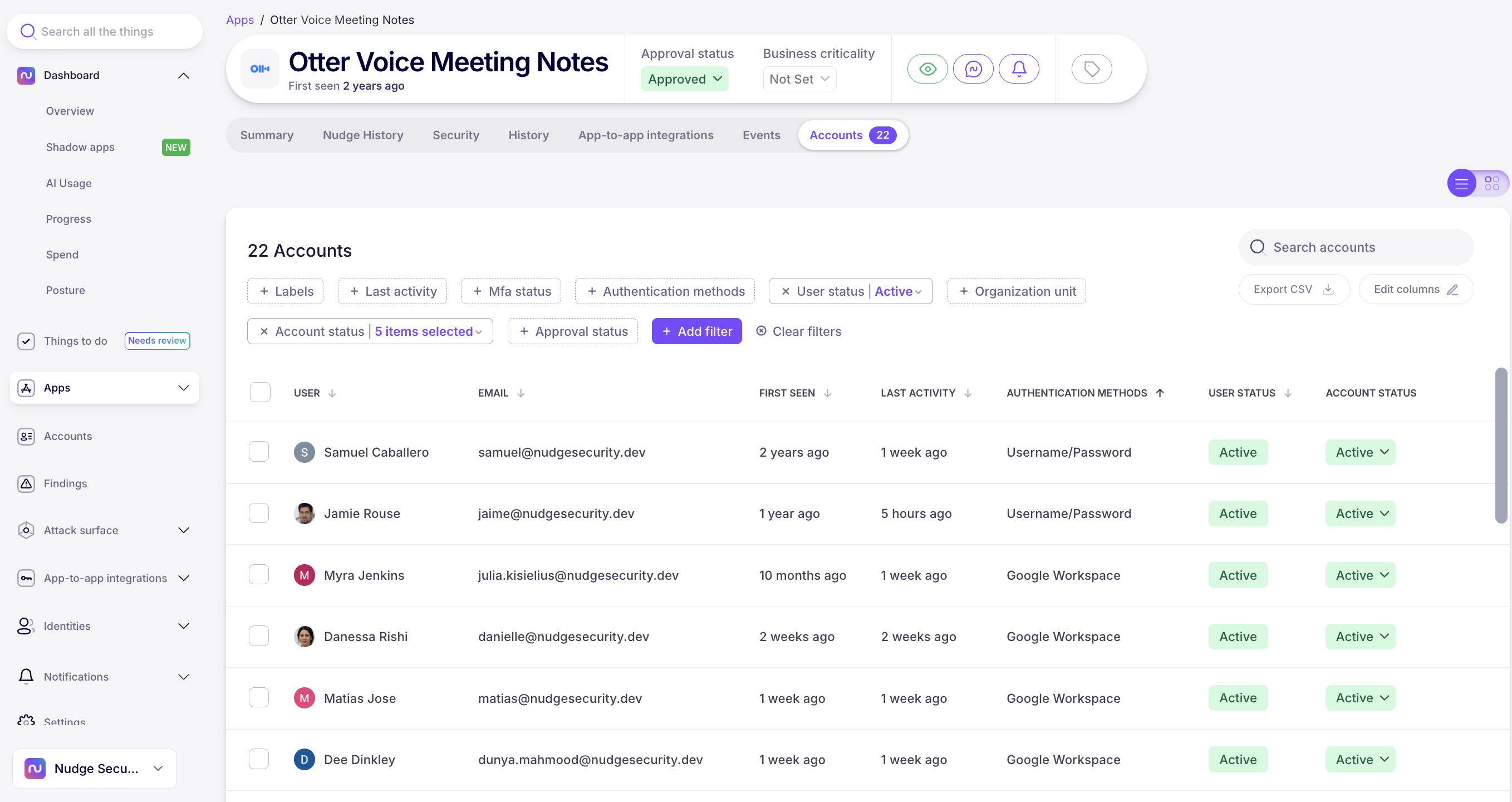The height and width of the screenshot is (802, 1512).
Task: Remove the Account status filter with X
Action: tap(264, 332)
